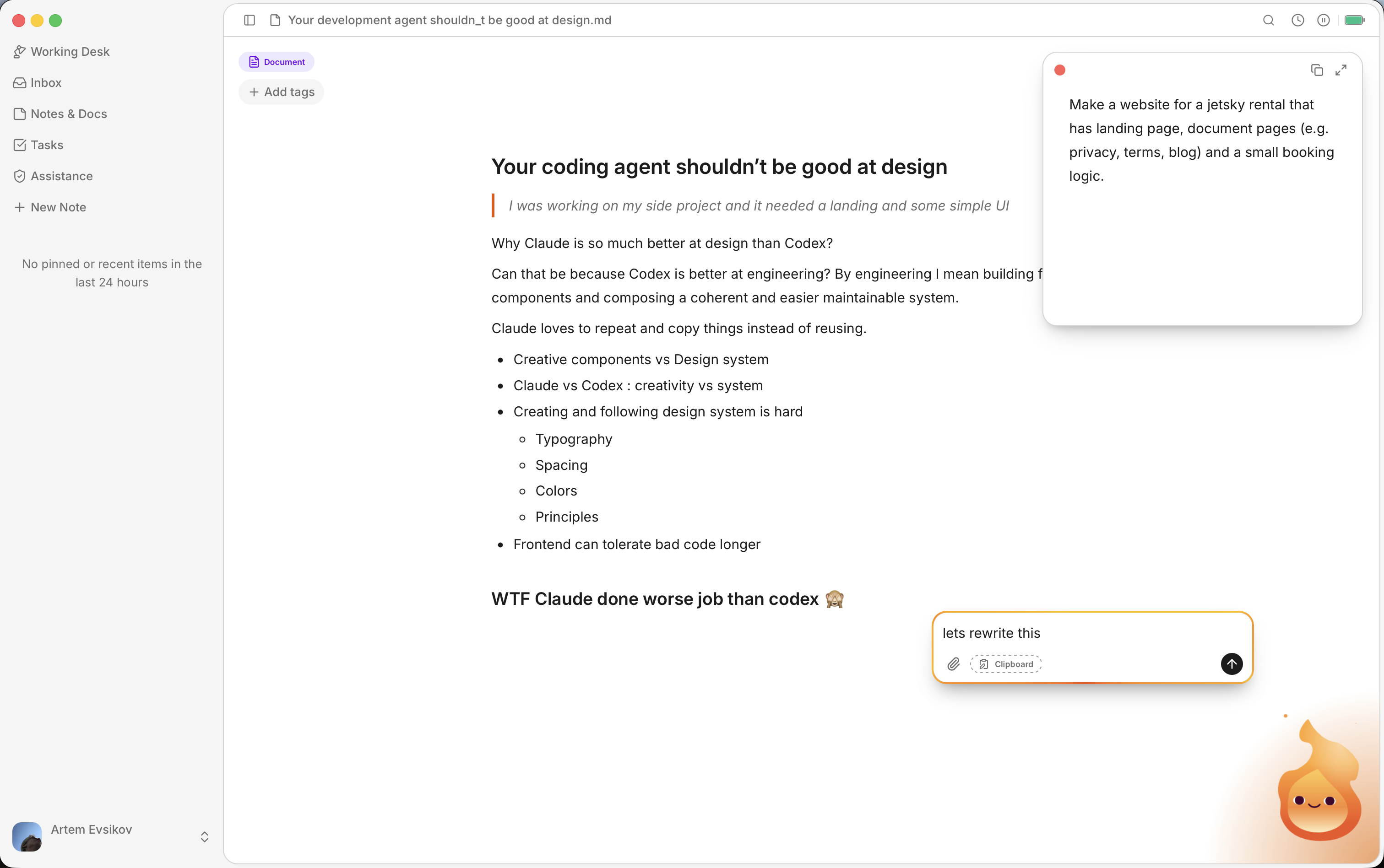Attach a file with the paperclip icon
Screen dimensions: 1384x868
point(953,664)
